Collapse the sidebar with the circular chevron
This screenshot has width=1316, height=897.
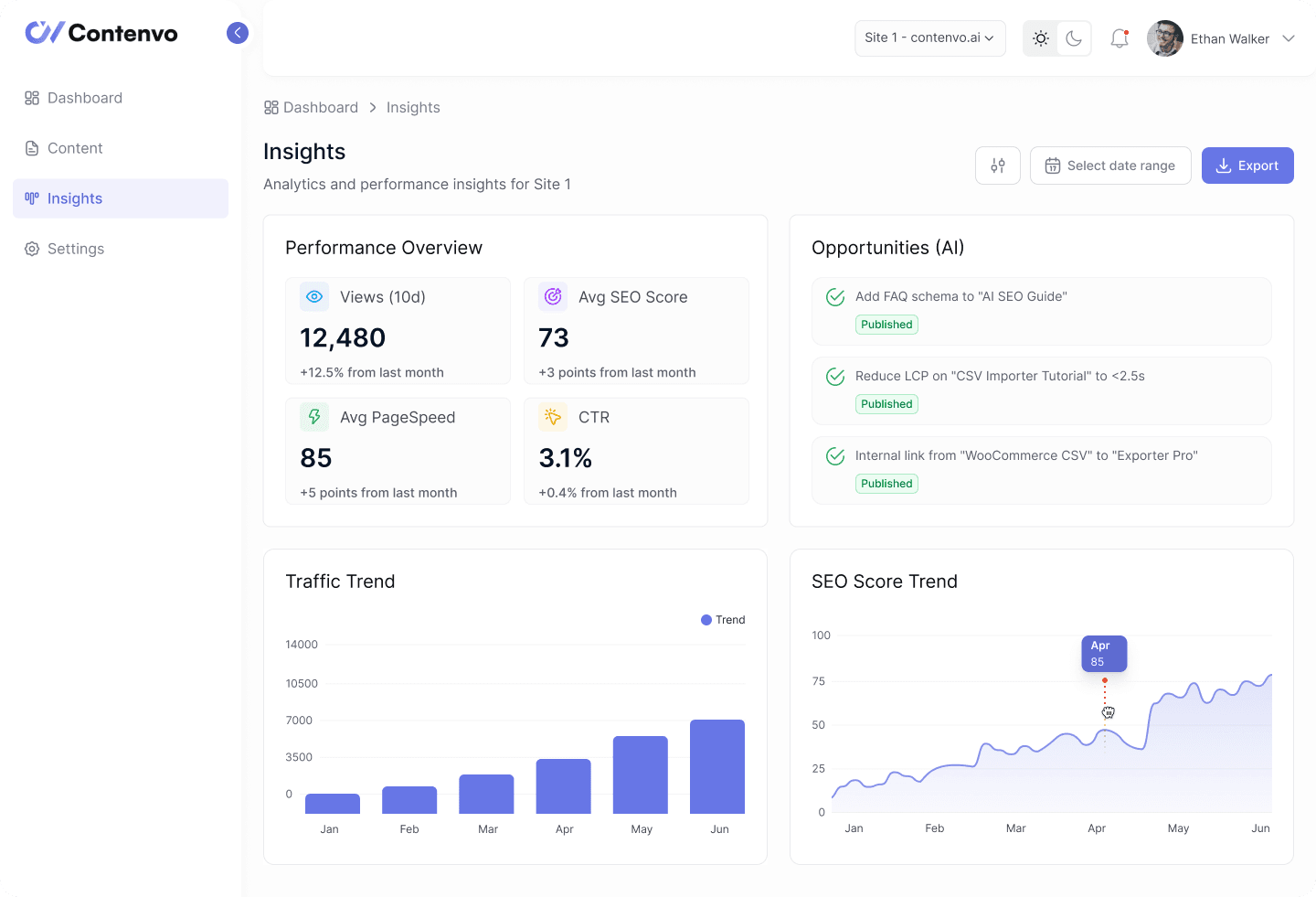coord(238,33)
